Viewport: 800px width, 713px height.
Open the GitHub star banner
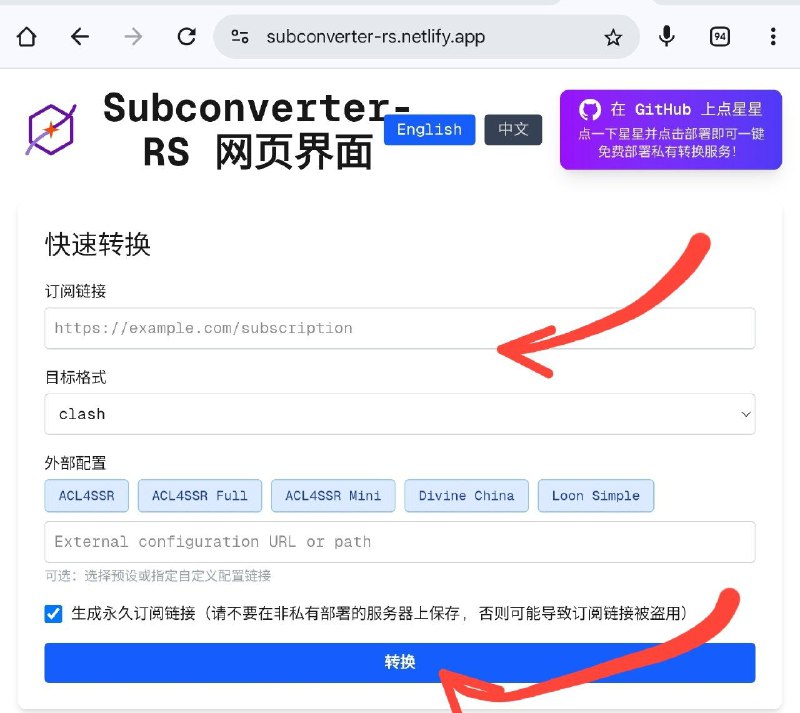point(670,130)
